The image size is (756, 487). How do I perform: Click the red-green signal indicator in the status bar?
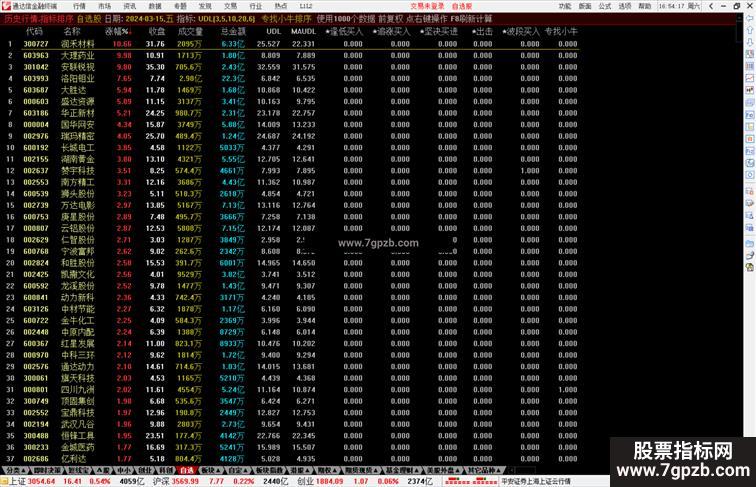(471, 481)
